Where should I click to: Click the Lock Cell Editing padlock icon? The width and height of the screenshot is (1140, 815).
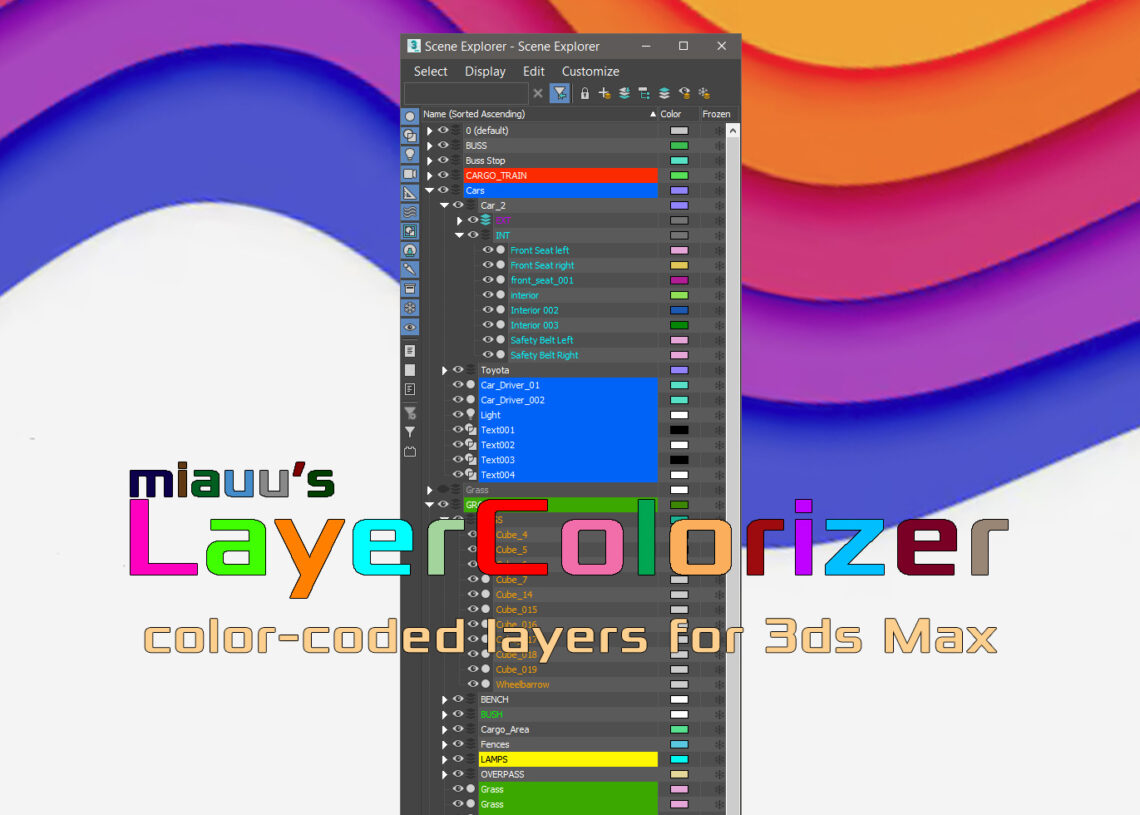coord(585,93)
